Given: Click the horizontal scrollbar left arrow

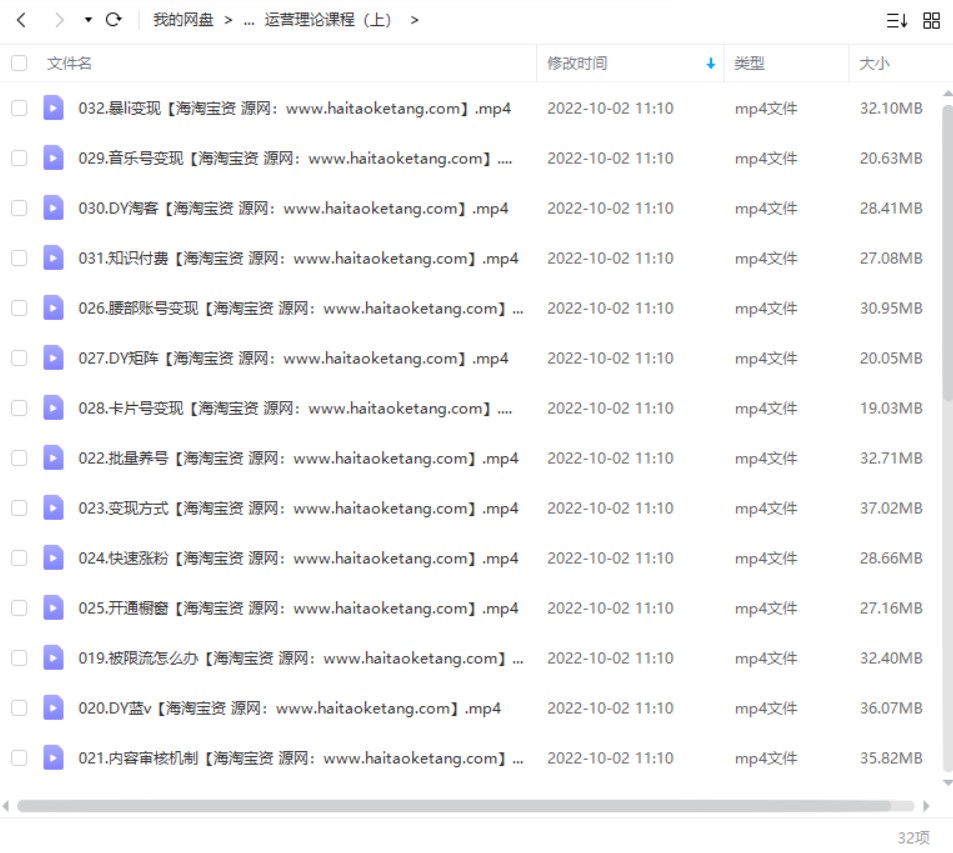Looking at the screenshot, I should 6,806.
